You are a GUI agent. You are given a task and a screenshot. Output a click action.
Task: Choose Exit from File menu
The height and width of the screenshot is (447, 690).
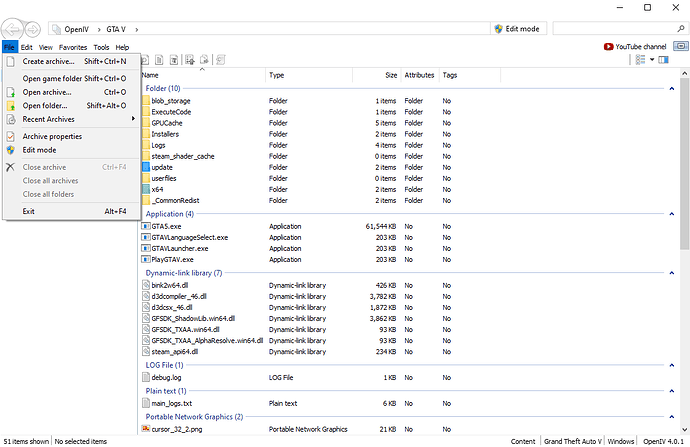pyautogui.click(x=72, y=212)
